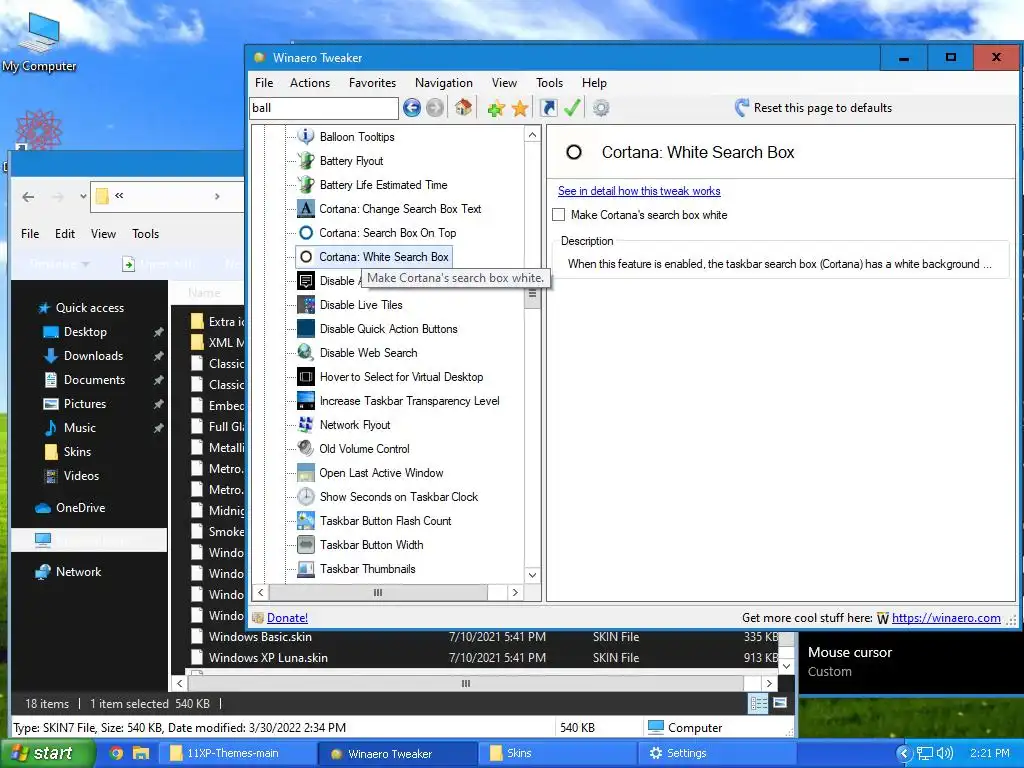
Task: Open Winaero settings gear icon
Action: (x=601, y=108)
